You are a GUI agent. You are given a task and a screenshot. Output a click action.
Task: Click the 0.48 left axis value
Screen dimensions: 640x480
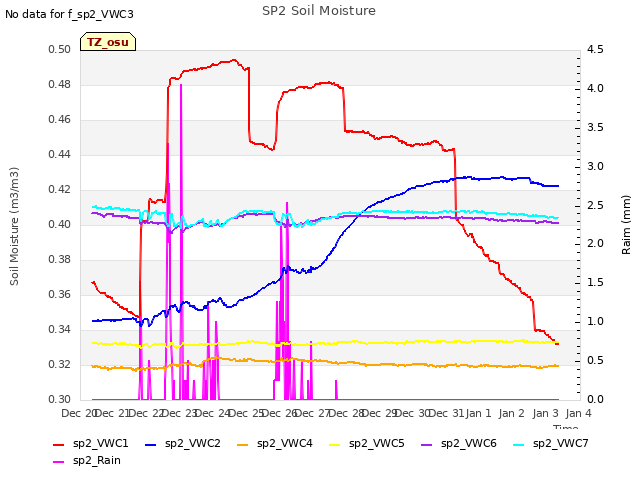[60, 85]
